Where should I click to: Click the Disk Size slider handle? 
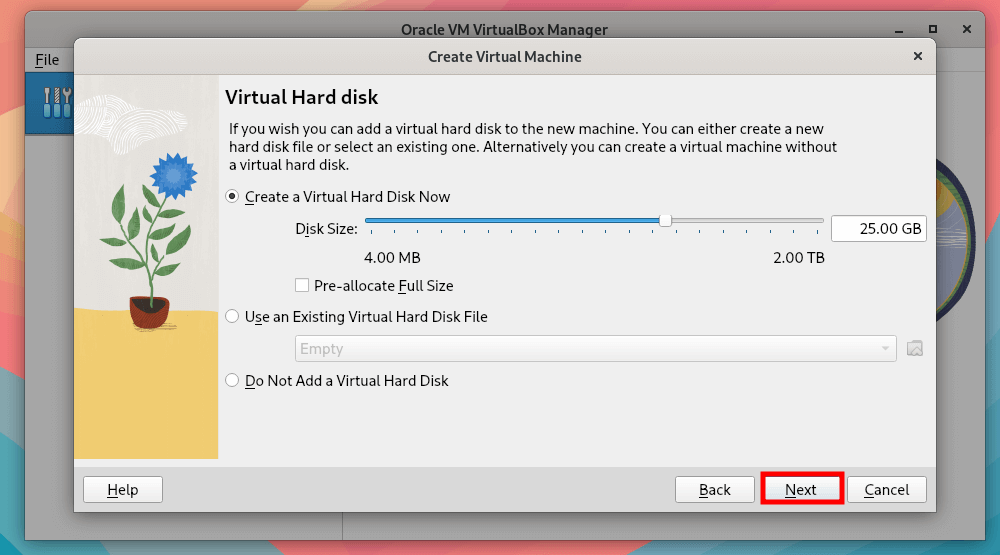pyautogui.click(x=665, y=221)
